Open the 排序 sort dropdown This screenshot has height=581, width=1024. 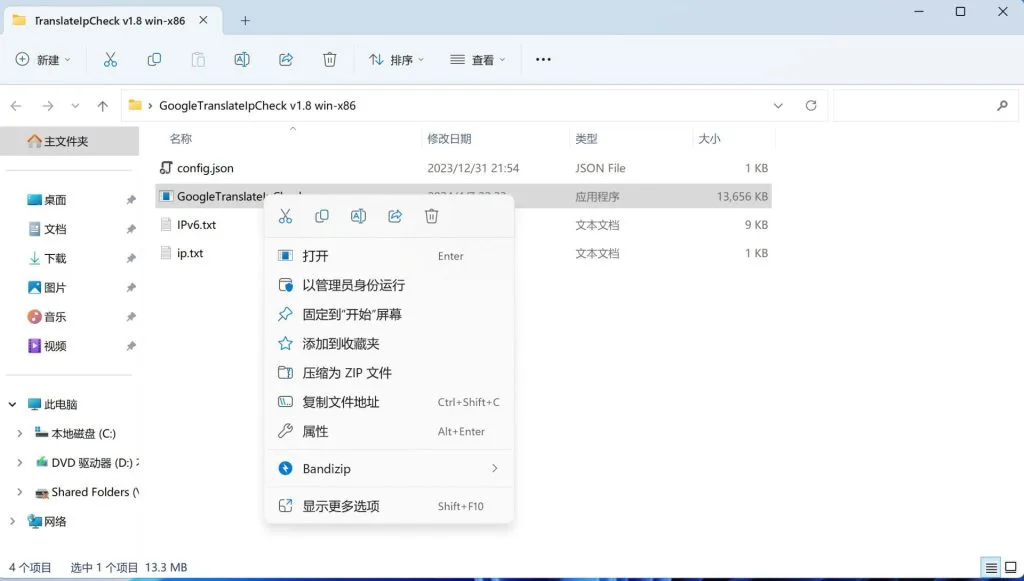[397, 60]
